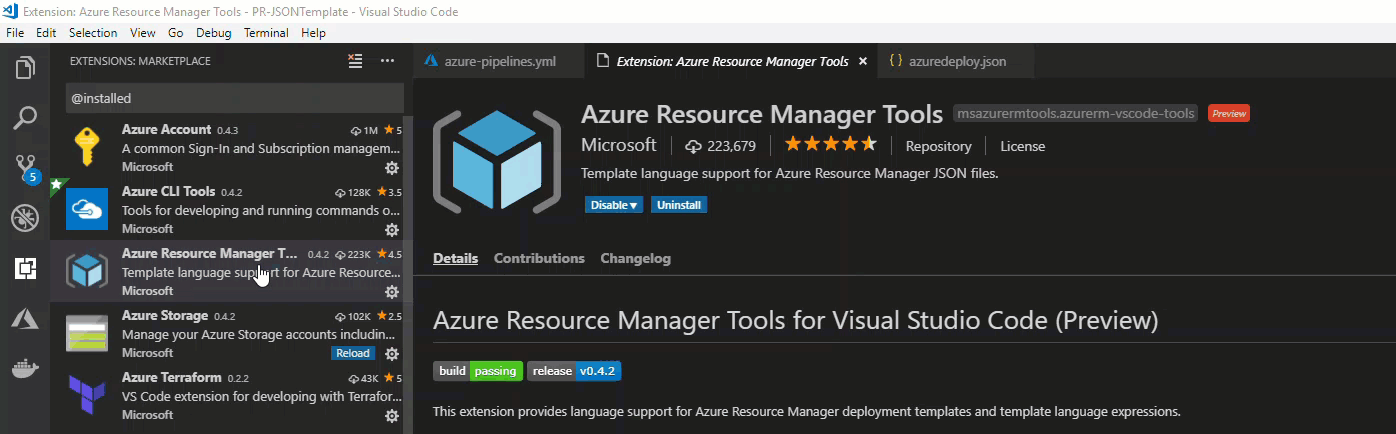Close the Extension: Azure Resource Manager Tools tab
1396x434 pixels.
pyautogui.click(x=862, y=61)
